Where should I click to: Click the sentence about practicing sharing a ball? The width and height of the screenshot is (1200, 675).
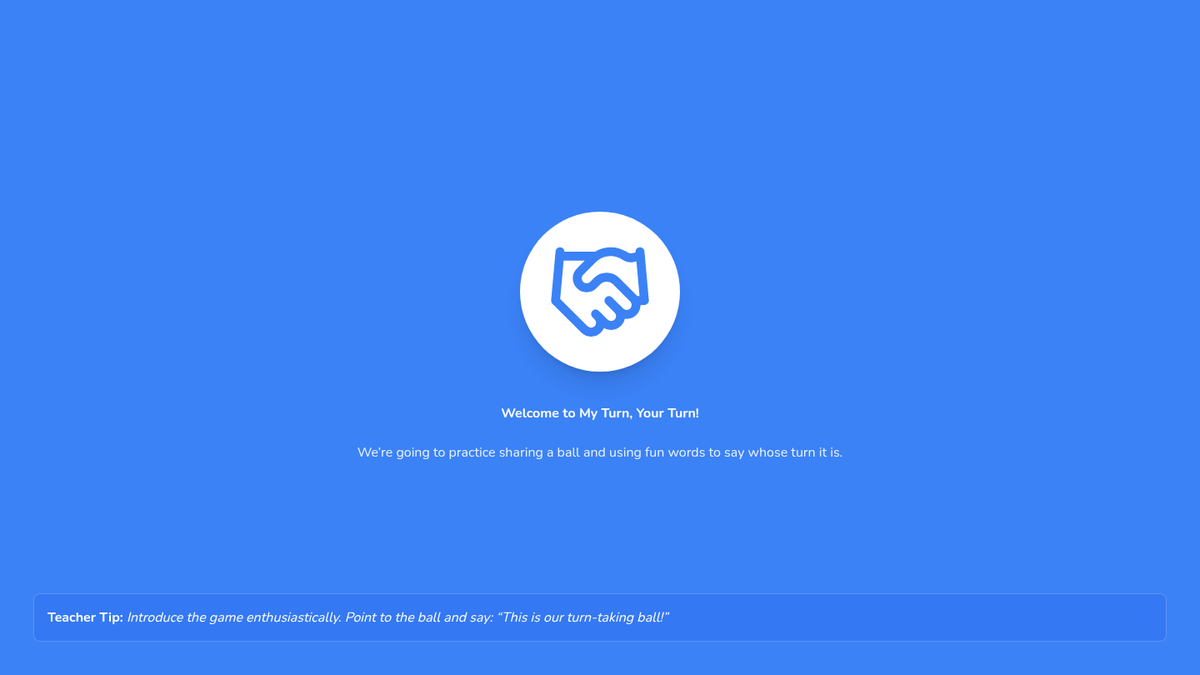[x=600, y=452]
